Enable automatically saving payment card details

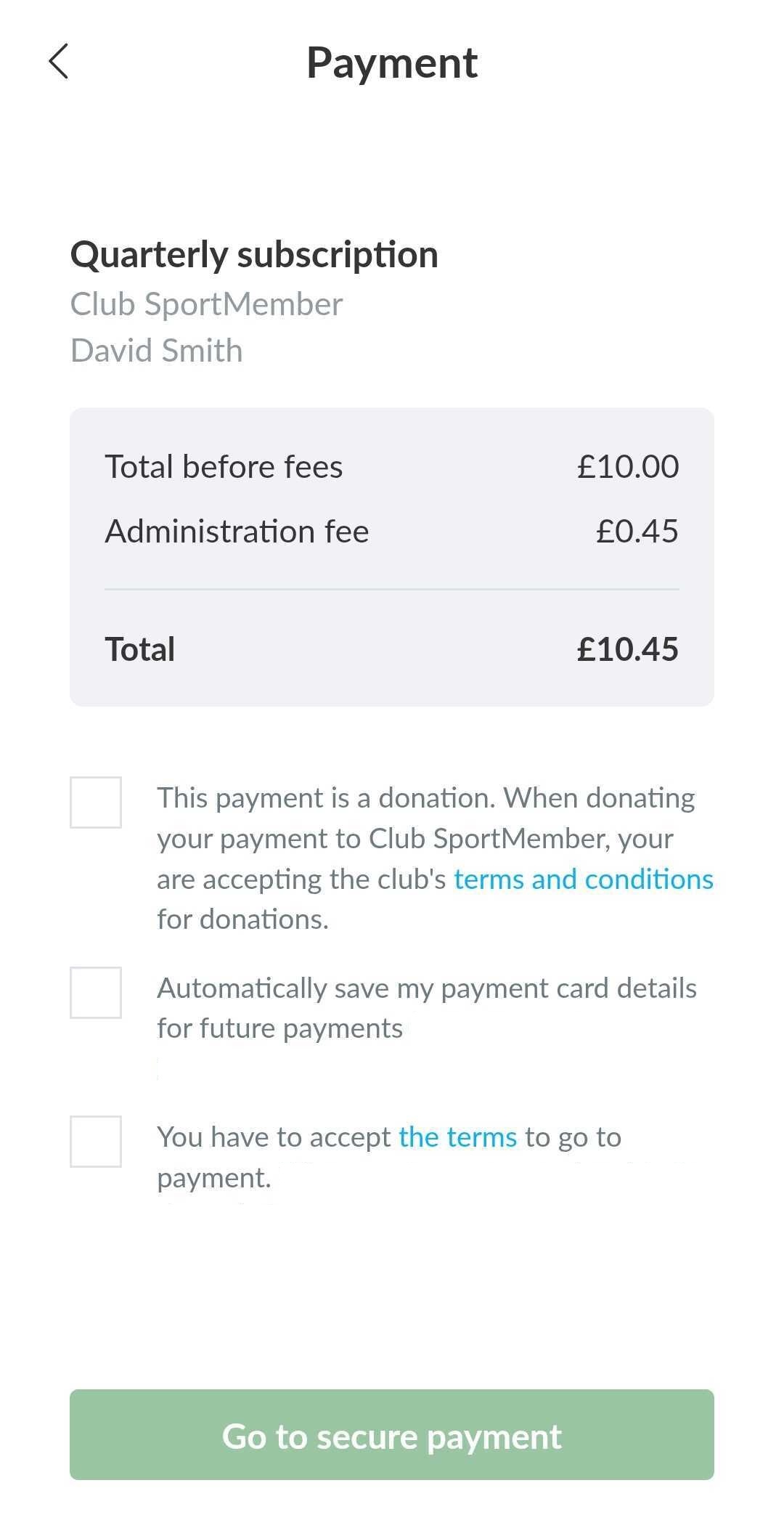click(96, 993)
